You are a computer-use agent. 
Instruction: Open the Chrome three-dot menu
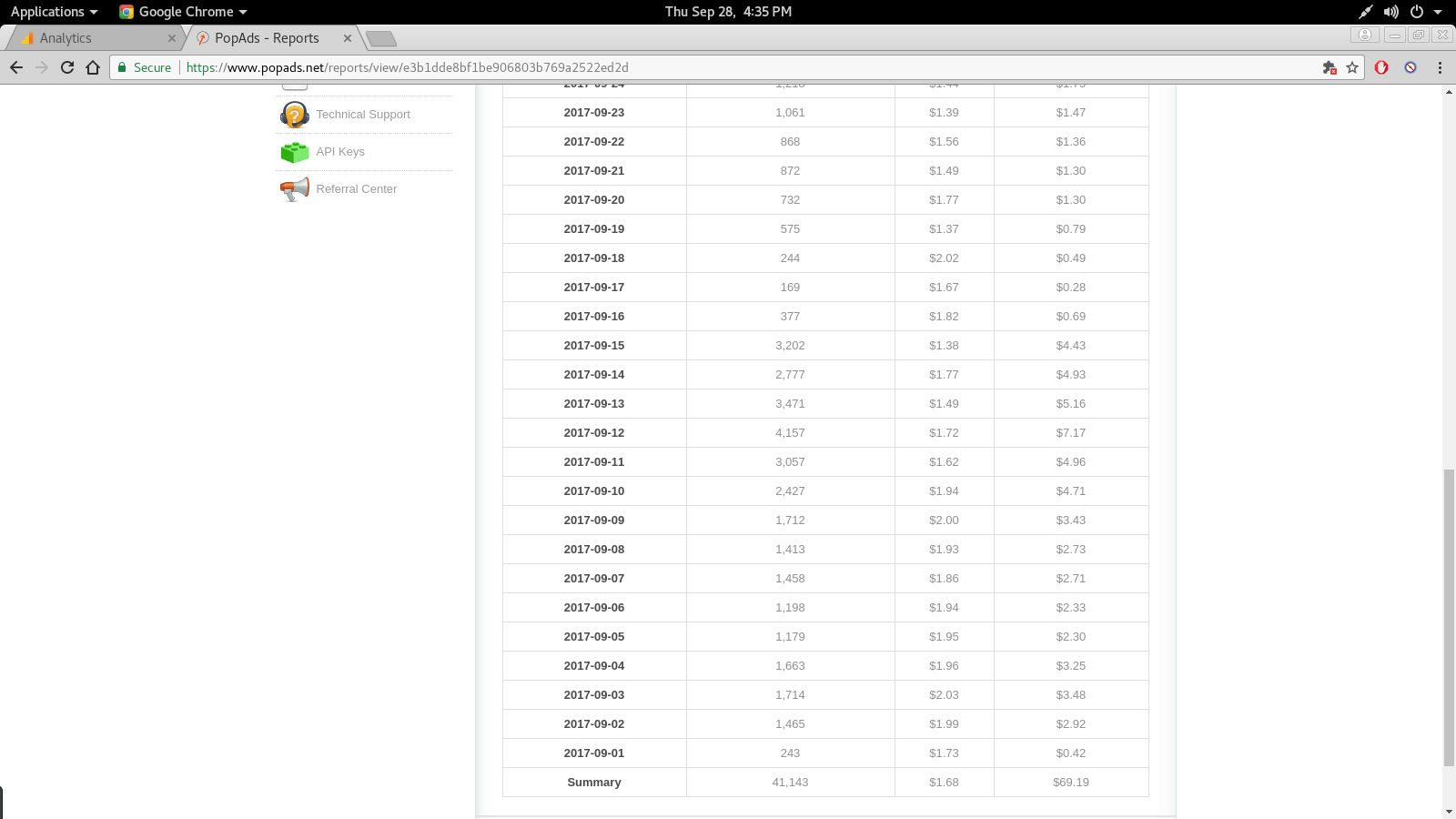click(x=1440, y=67)
